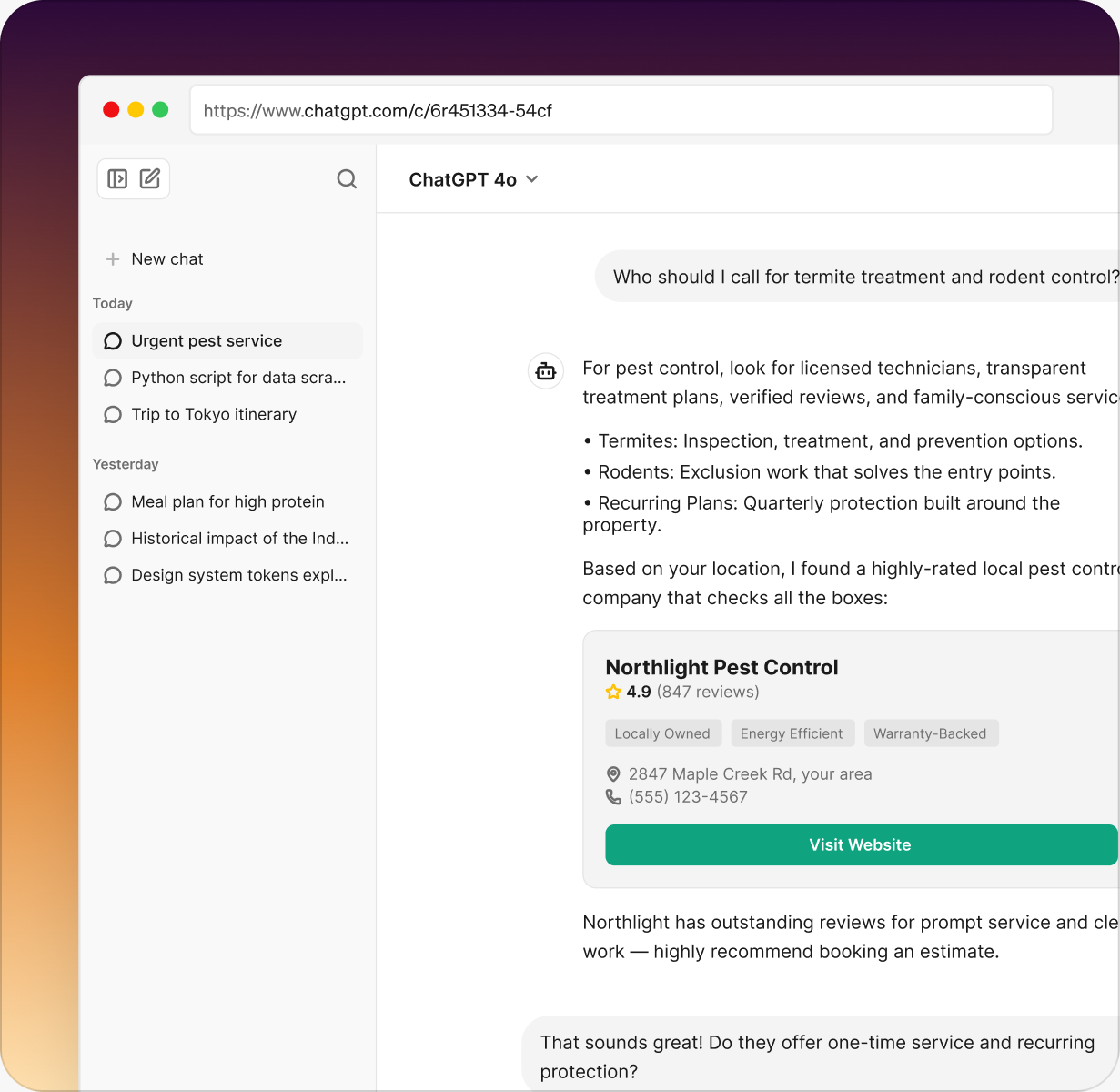Open the Meal plan for high protein chat

click(x=227, y=502)
